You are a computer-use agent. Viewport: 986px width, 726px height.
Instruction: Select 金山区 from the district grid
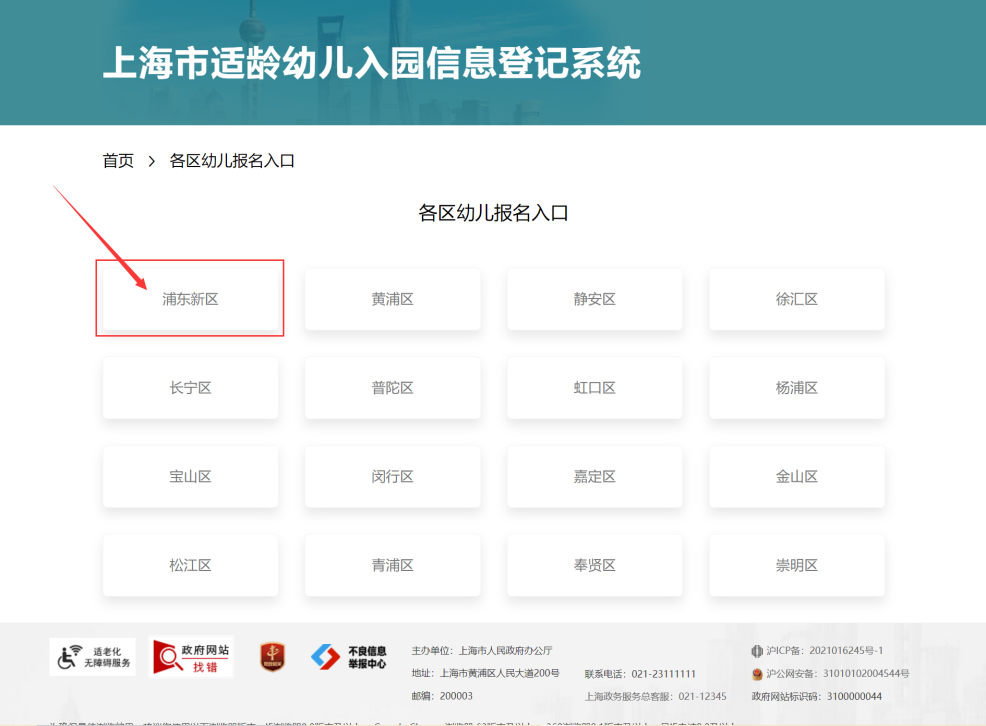(796, 477)
